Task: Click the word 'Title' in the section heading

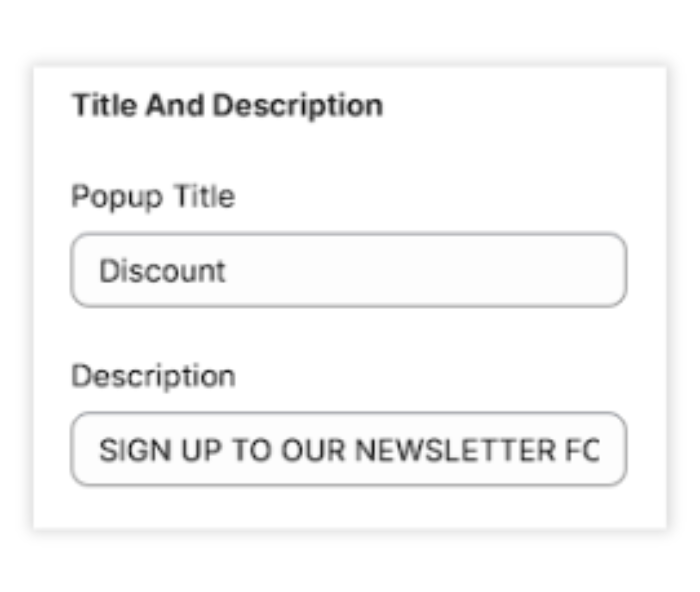Action: [104, 105]
